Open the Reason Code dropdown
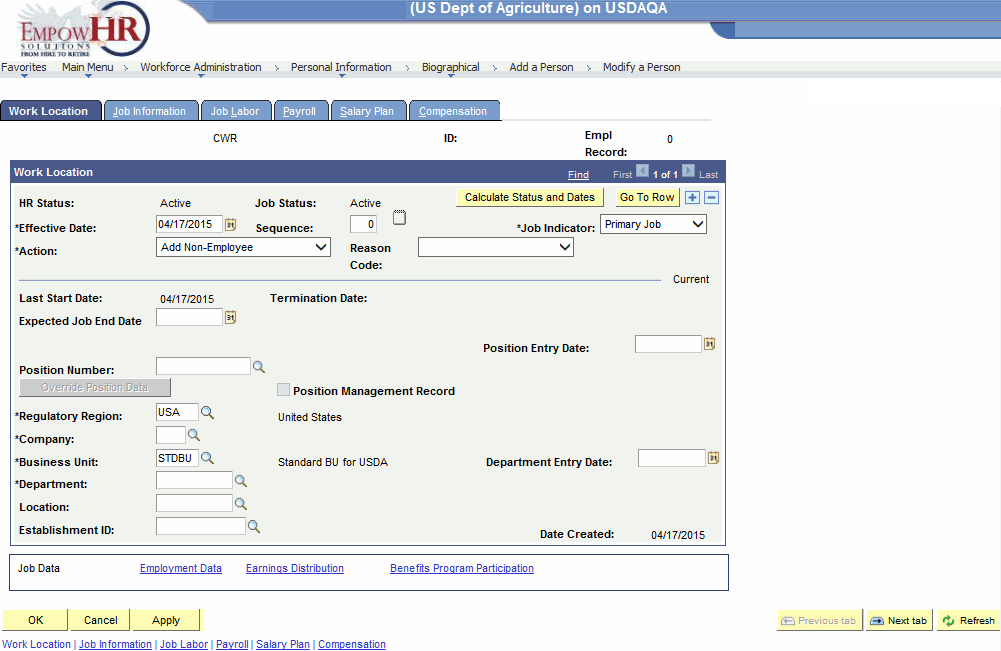1001x651 pixels. [x=496, y=248]
